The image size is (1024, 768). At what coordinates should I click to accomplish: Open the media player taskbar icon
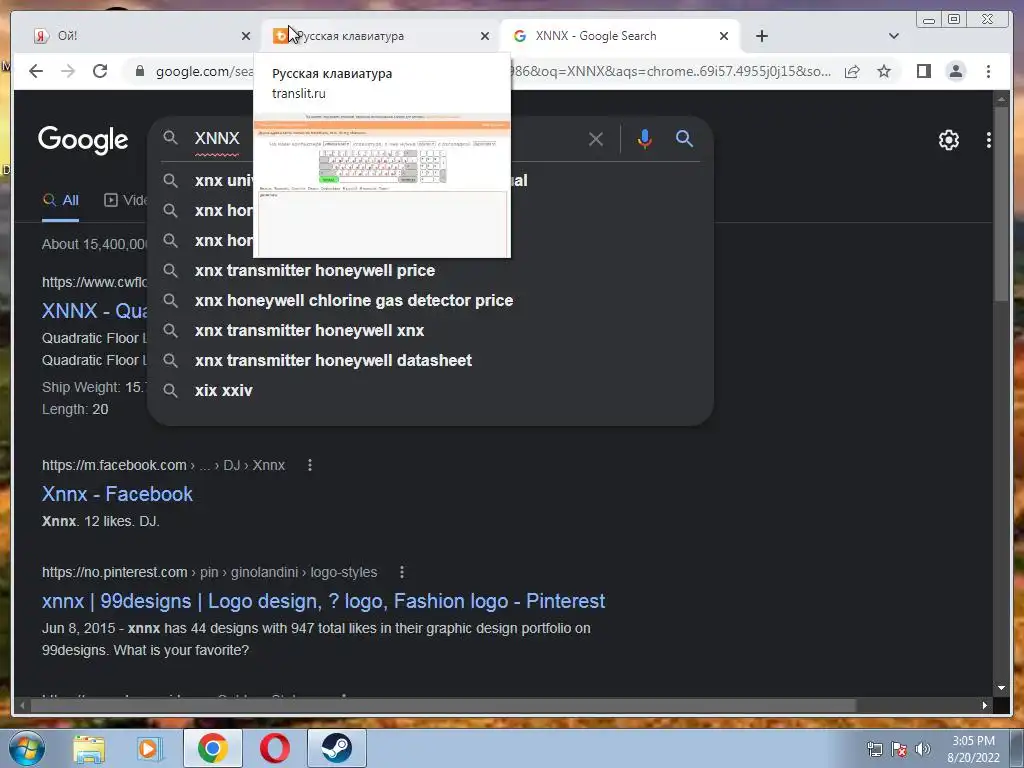tap(150, 749)
